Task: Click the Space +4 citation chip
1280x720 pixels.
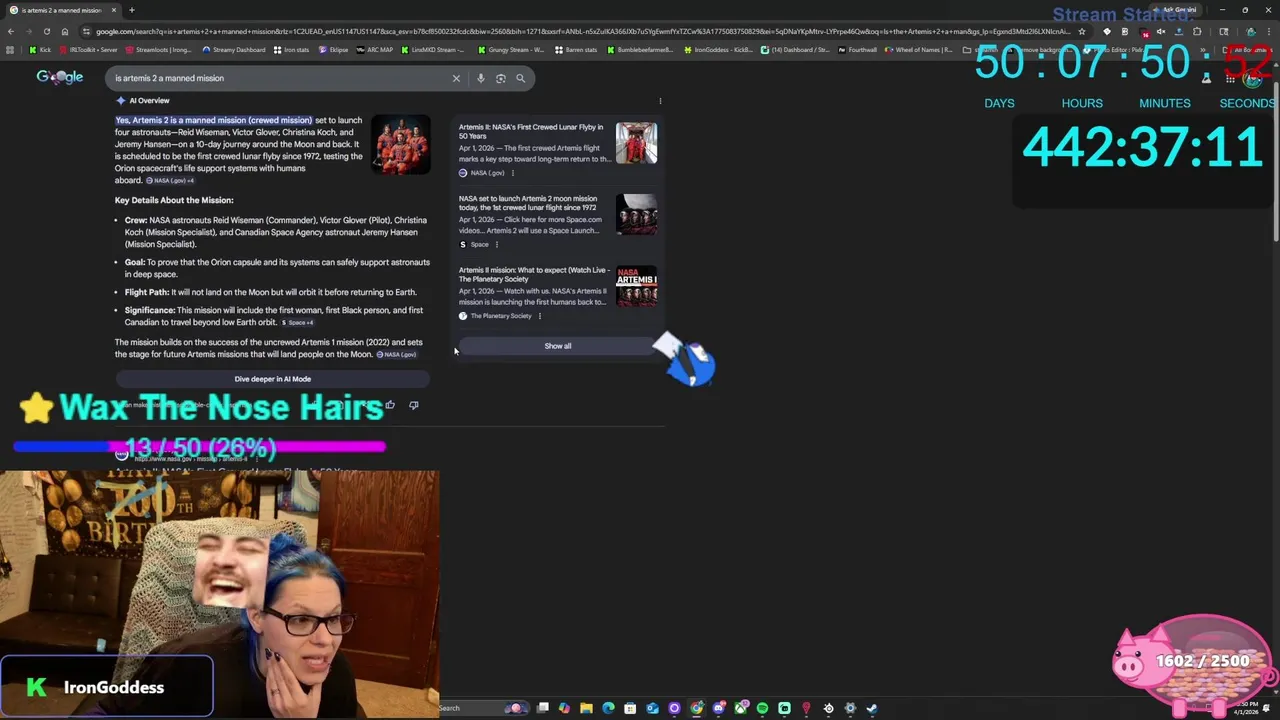Action: coord(297,323)
